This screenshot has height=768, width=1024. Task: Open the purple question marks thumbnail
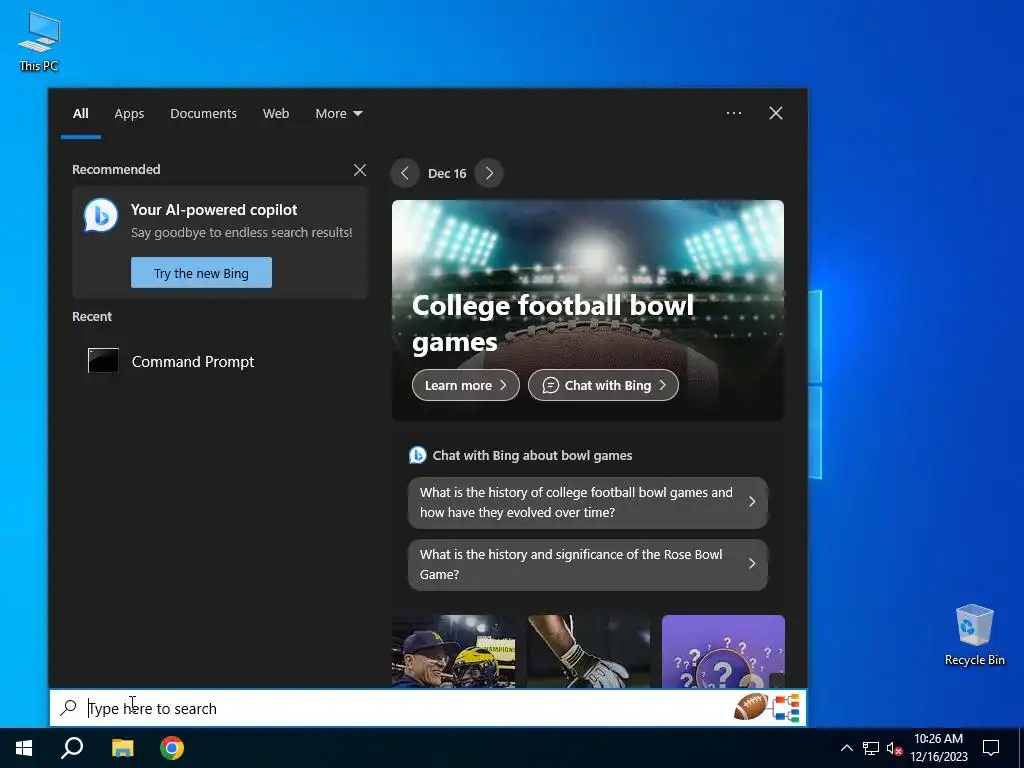723,651
